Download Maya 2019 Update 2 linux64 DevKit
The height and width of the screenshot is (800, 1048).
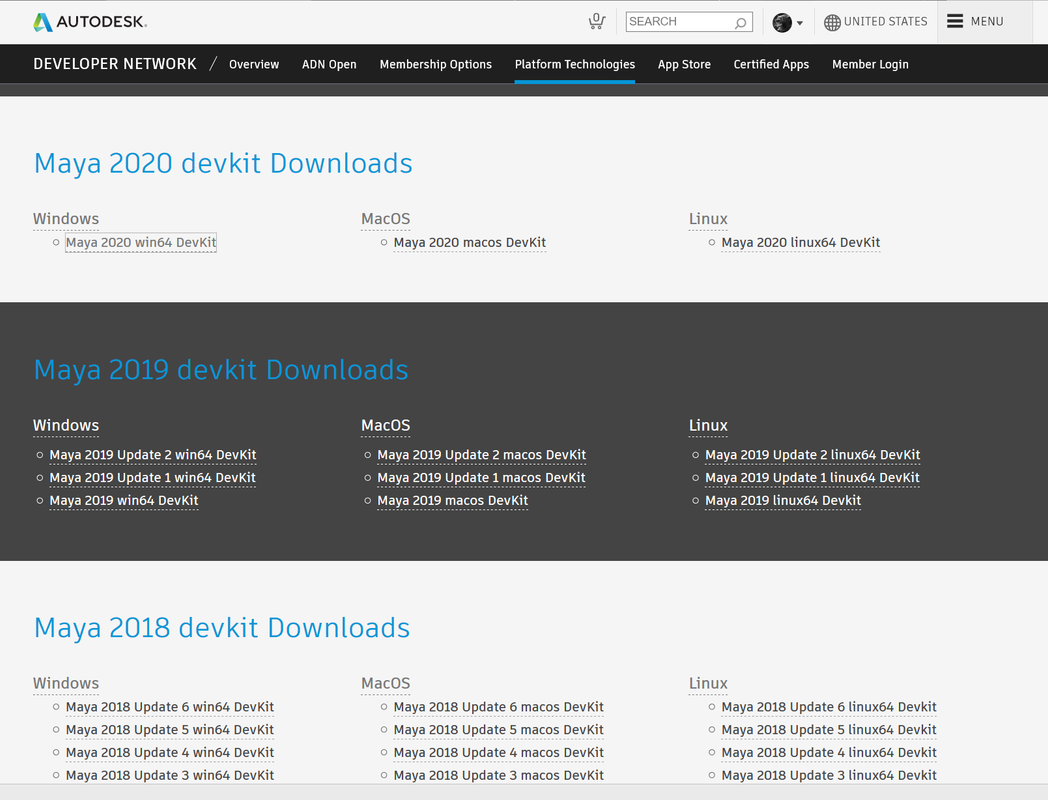(x=813, y=455)
